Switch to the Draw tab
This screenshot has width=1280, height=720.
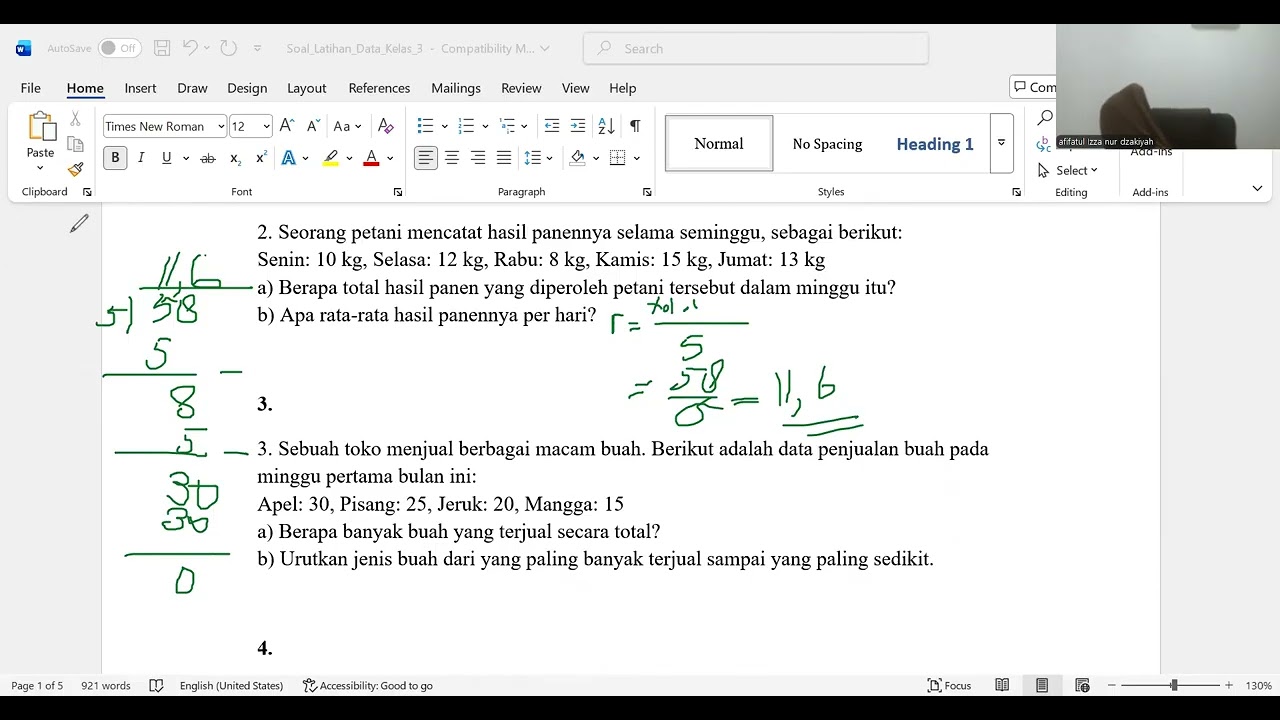(192, 88)
